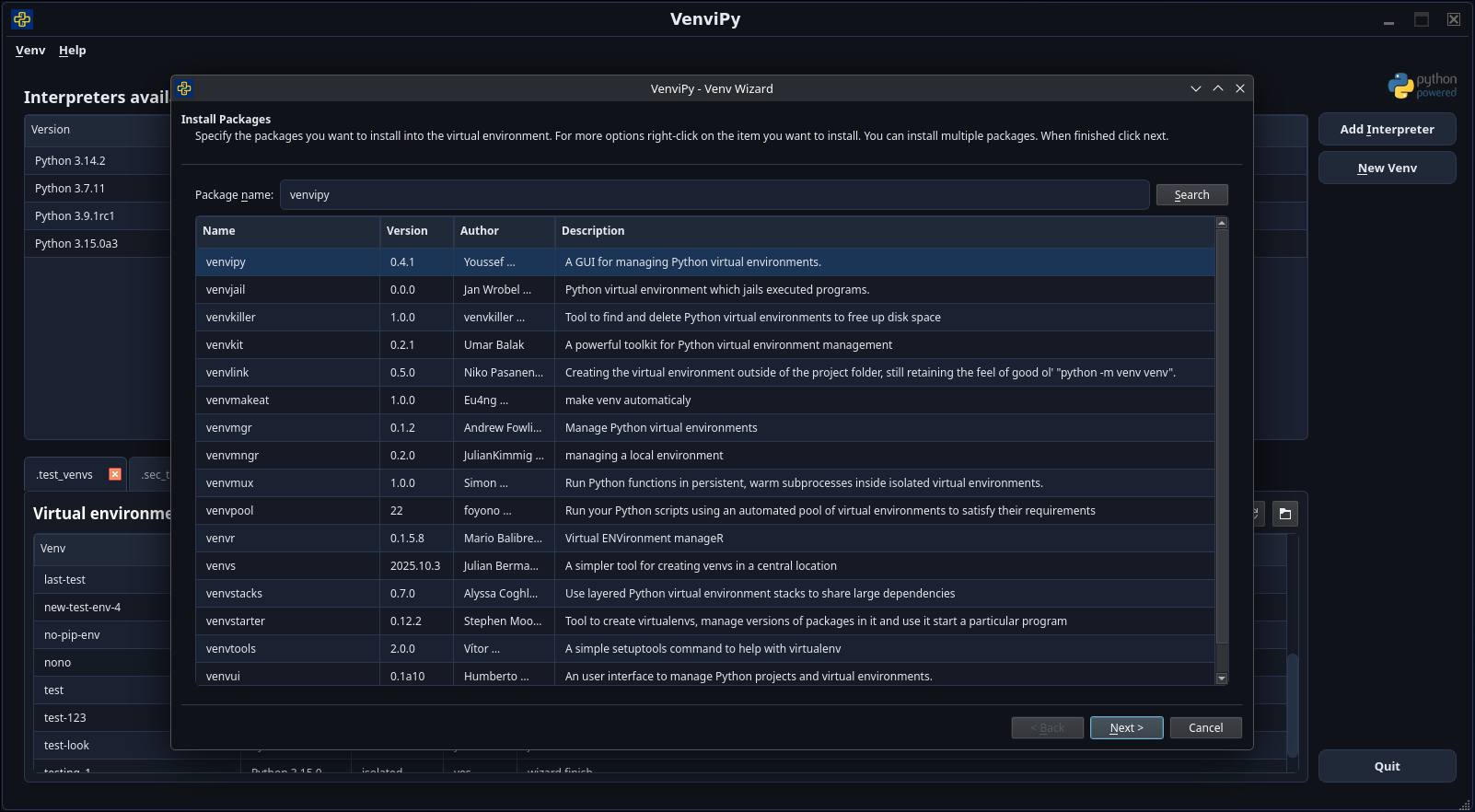Minimize the main VenviPy window

point(1388,19)
